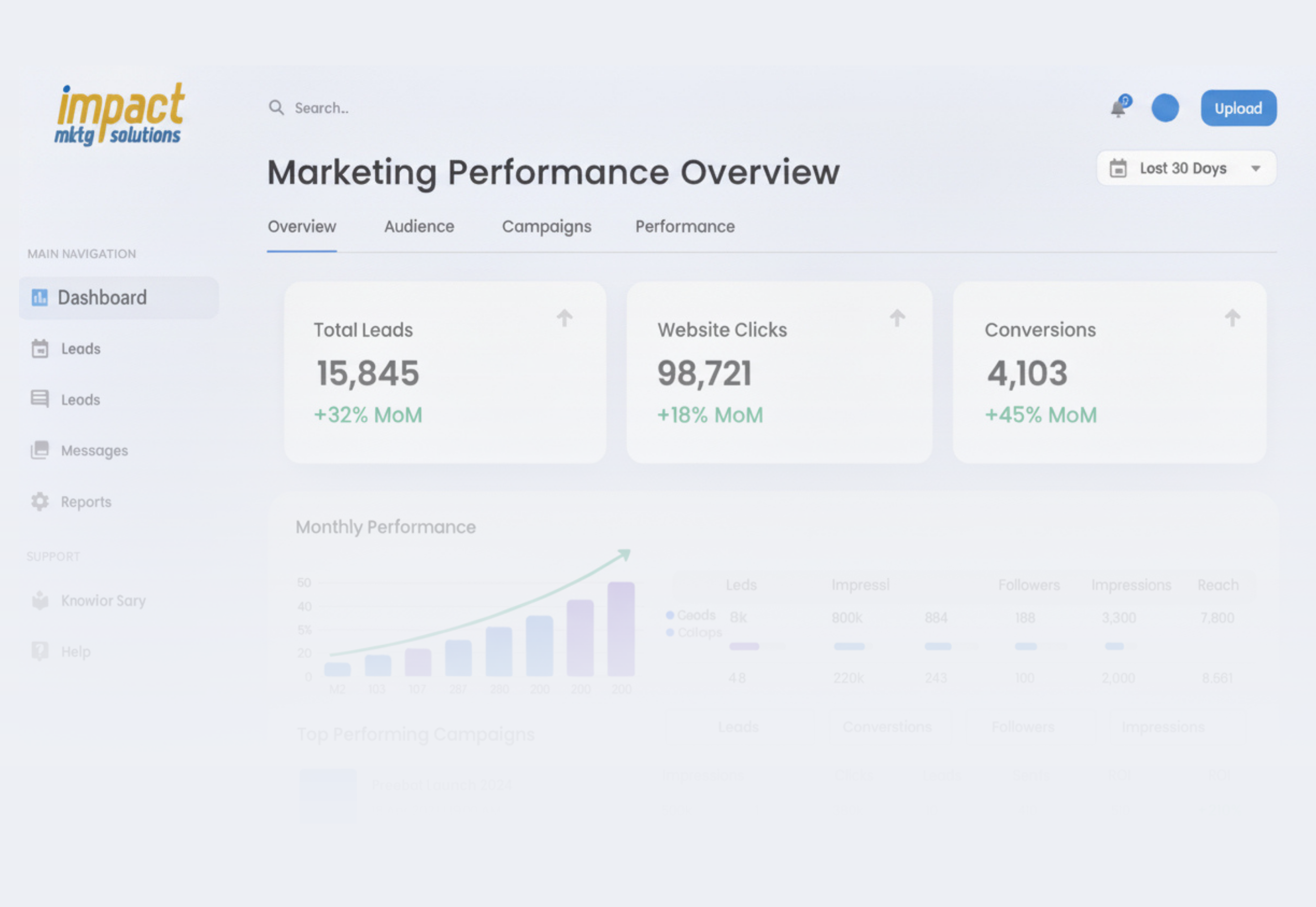Click the Messages sidebar icon
Viewport: 1316px width, 907px height.
pyautogui.click(x=40, y=450)
